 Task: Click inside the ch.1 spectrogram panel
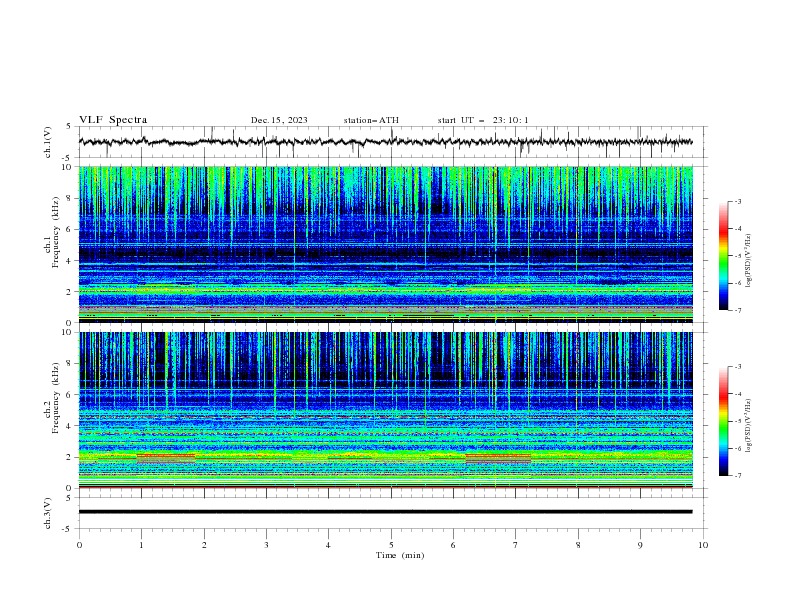coord(385,244)
